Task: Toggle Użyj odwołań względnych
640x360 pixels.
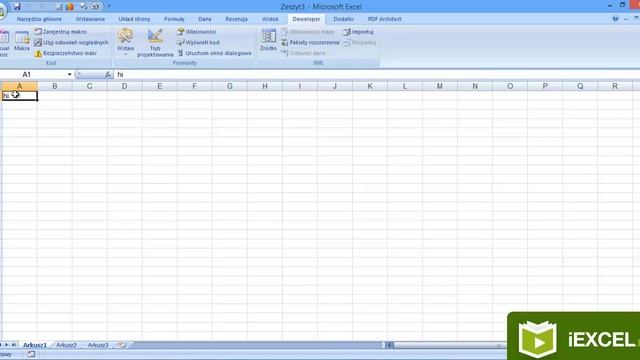Action: click(x=71, y=42)
